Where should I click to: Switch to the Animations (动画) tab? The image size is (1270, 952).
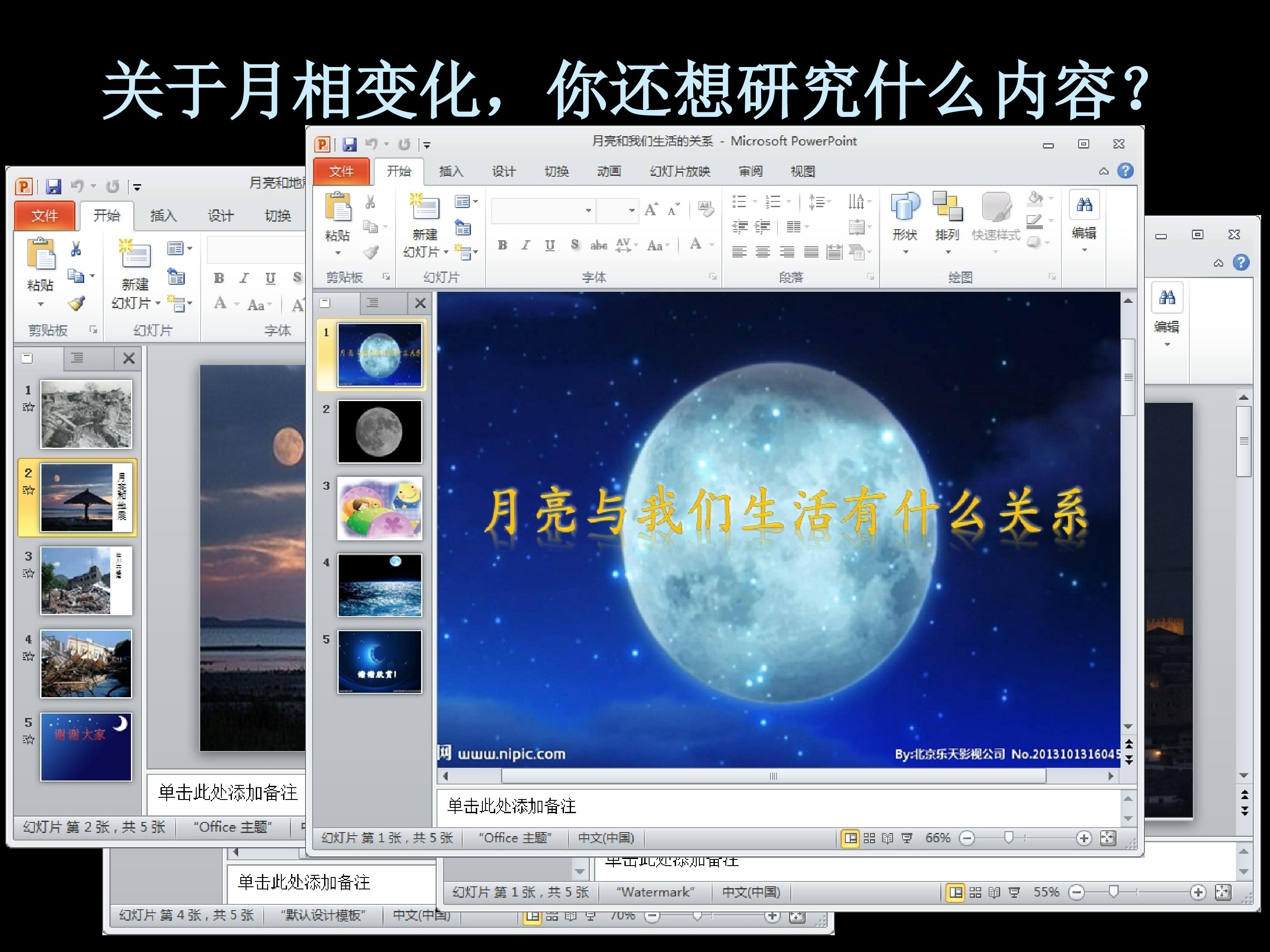tap(609, 171)
